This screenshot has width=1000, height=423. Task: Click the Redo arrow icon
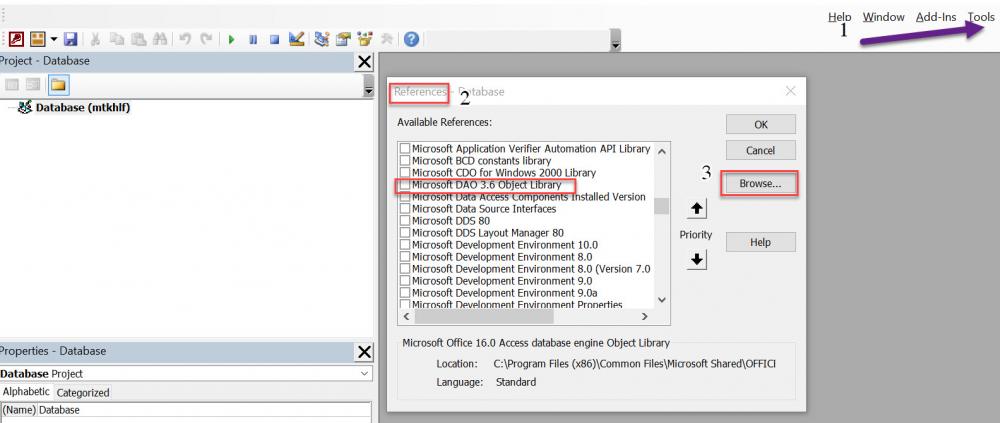(x=206, y=40)
